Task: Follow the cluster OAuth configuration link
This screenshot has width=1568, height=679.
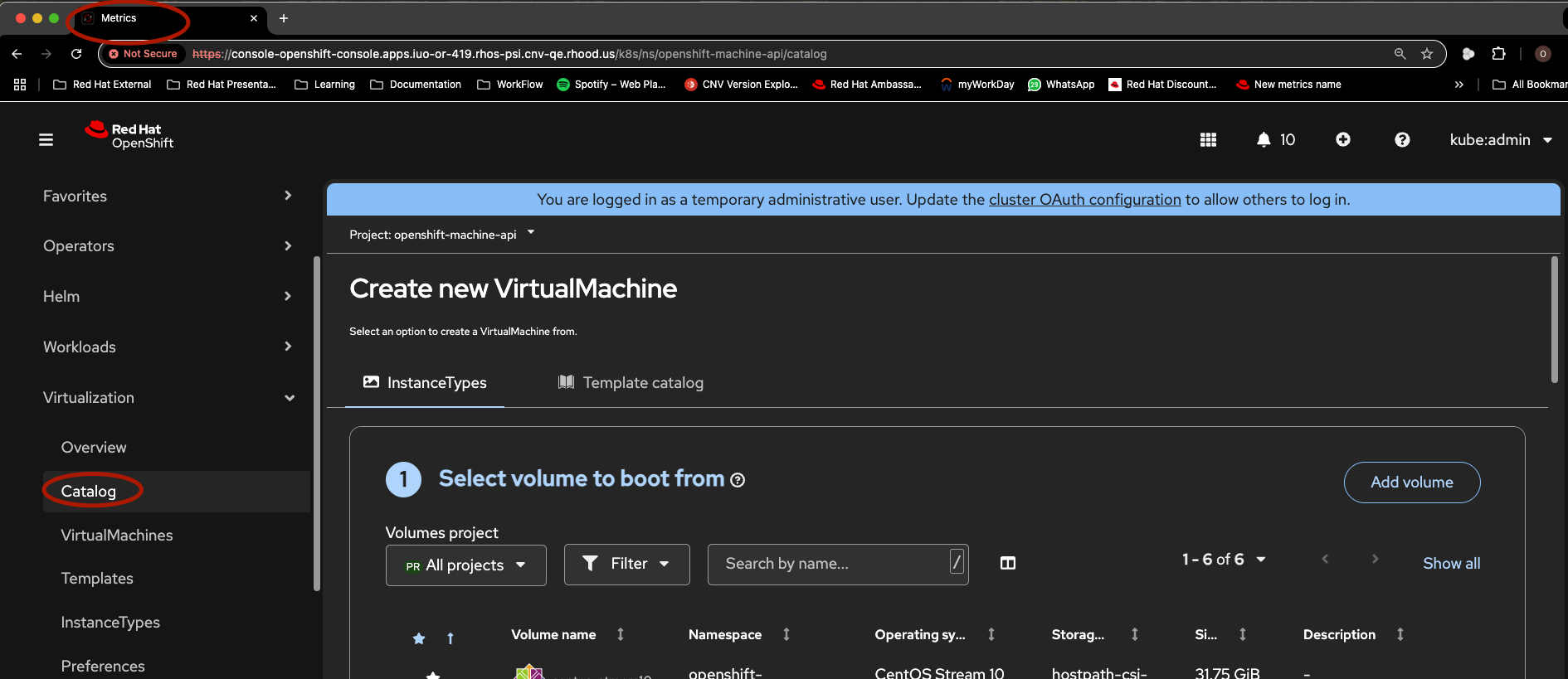Action: 1085,200
